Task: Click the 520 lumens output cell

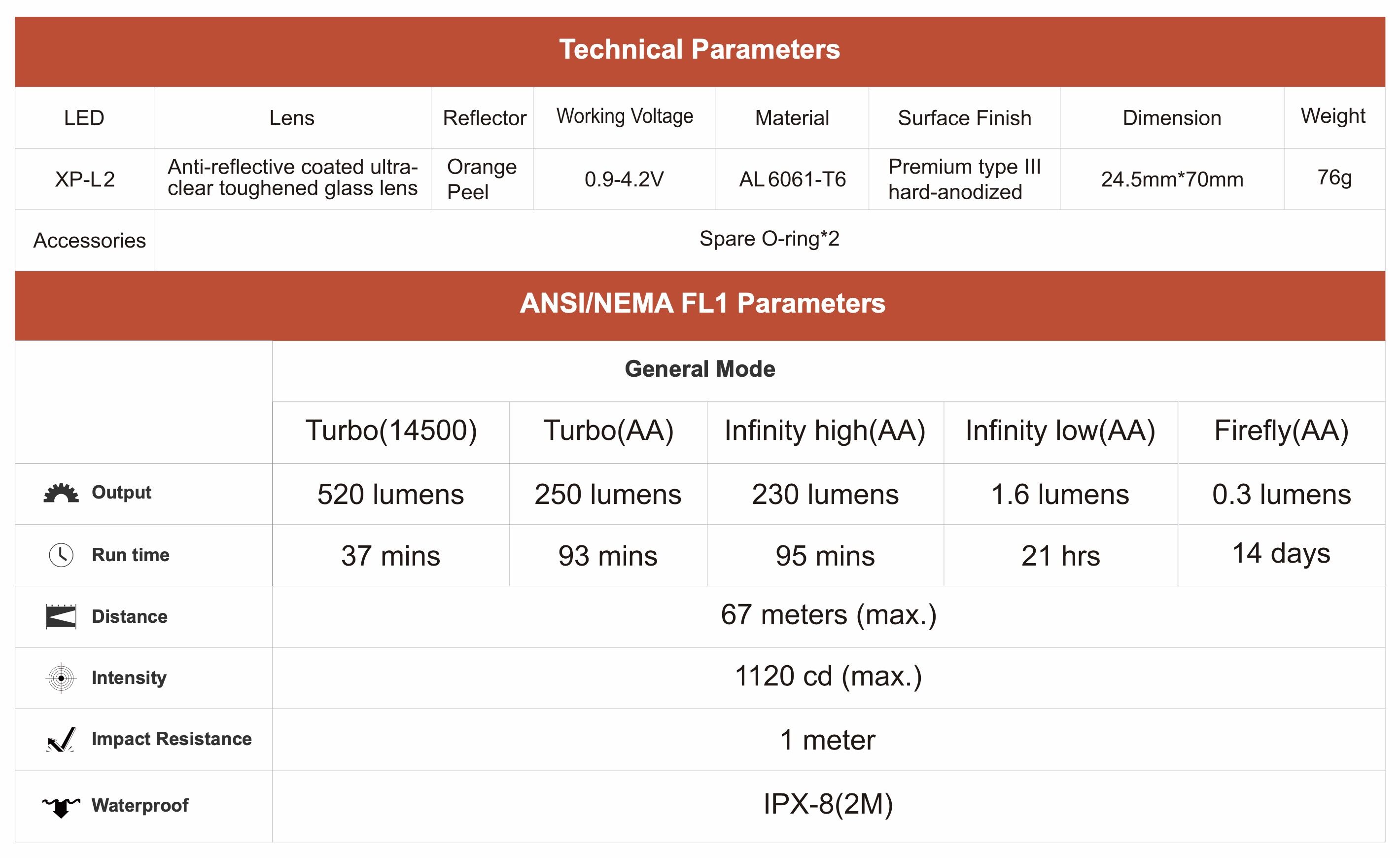Action: (391, 495)
